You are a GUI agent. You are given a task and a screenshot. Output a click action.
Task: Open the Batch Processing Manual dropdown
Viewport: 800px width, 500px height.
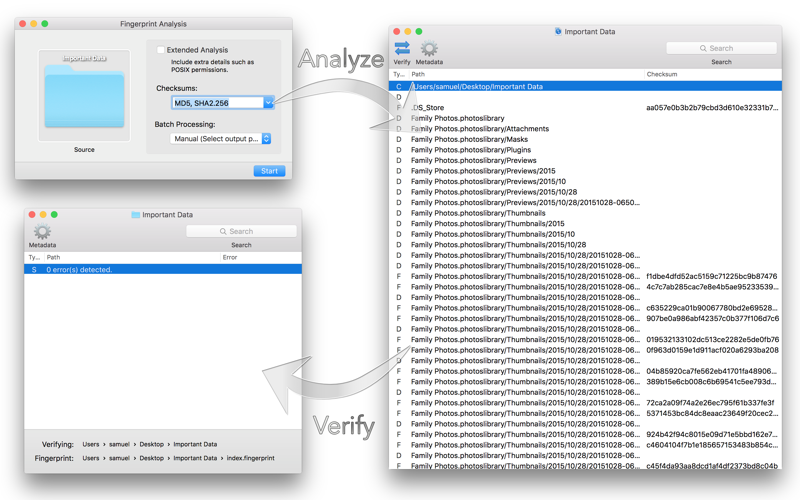[220, 139]
